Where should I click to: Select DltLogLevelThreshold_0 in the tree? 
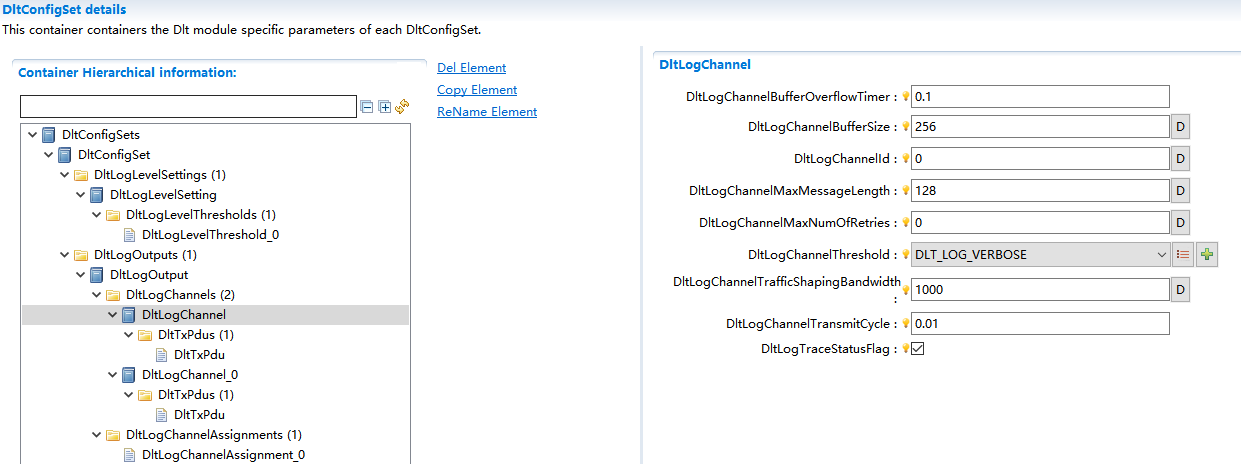click(x=210, y=235)
